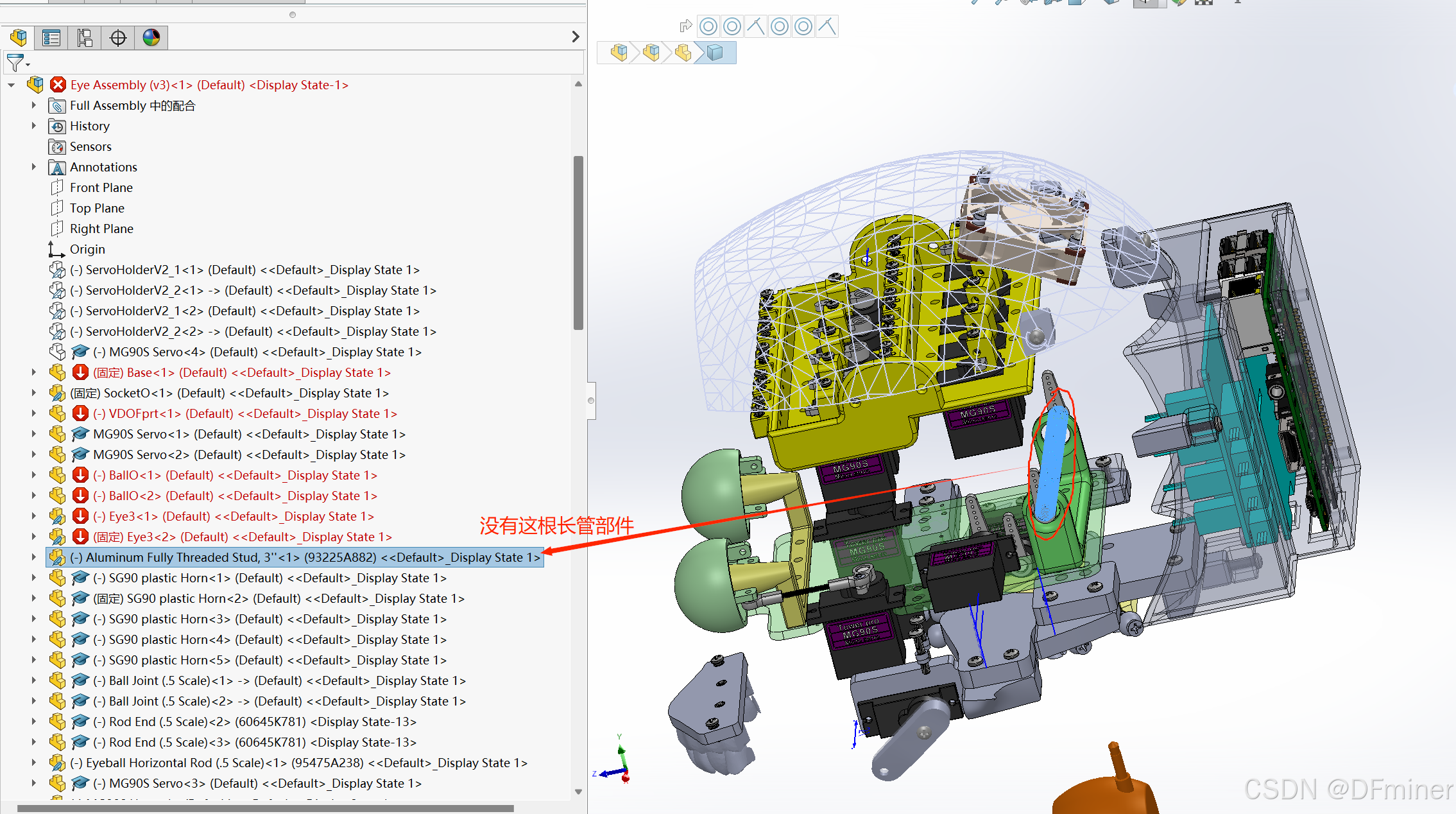The image size is (1456, 814).
Task: Open the DimXpertManager crosshair tab
Action: tap(118, 38)
